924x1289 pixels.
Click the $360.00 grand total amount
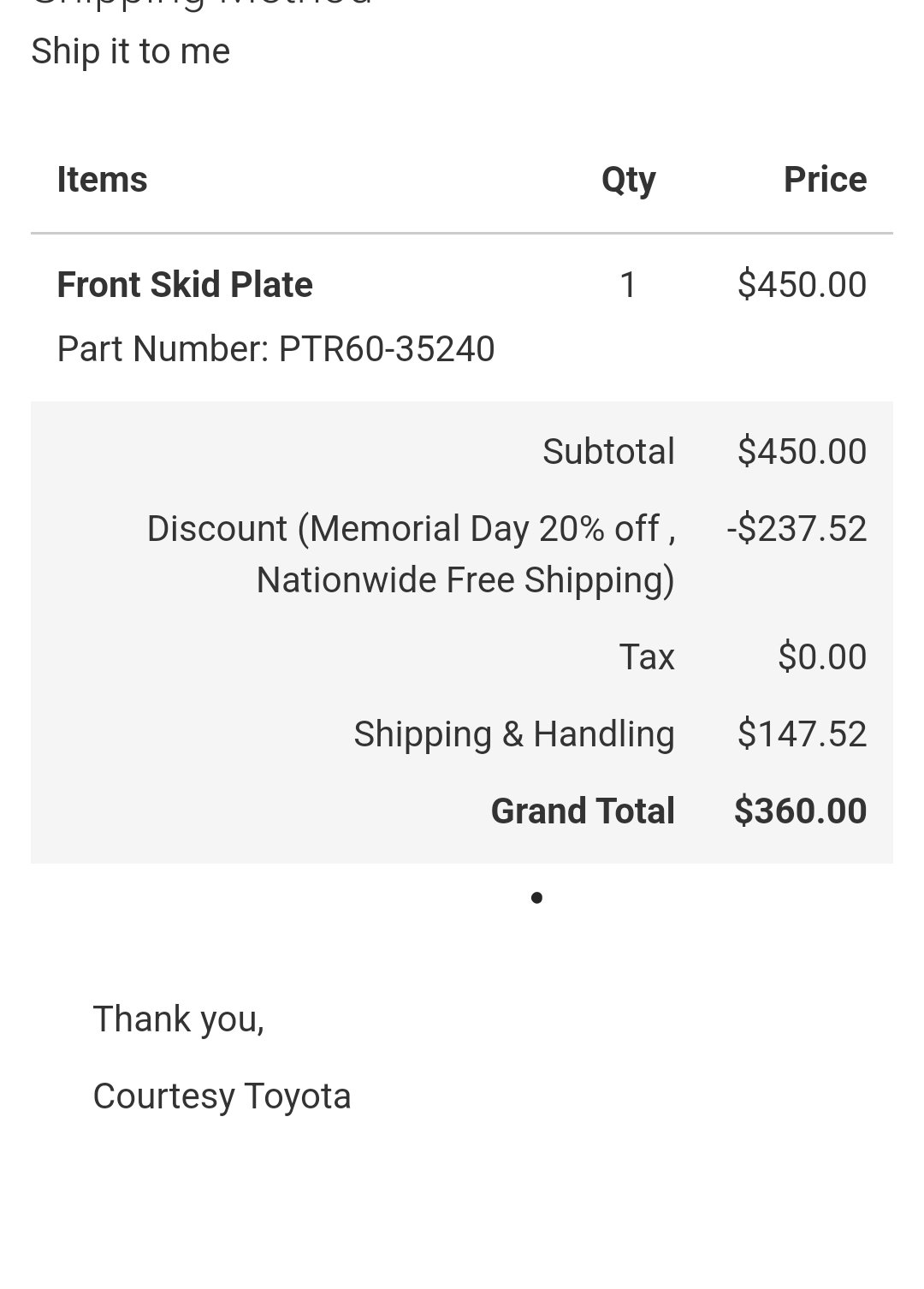tap(800, 811)
